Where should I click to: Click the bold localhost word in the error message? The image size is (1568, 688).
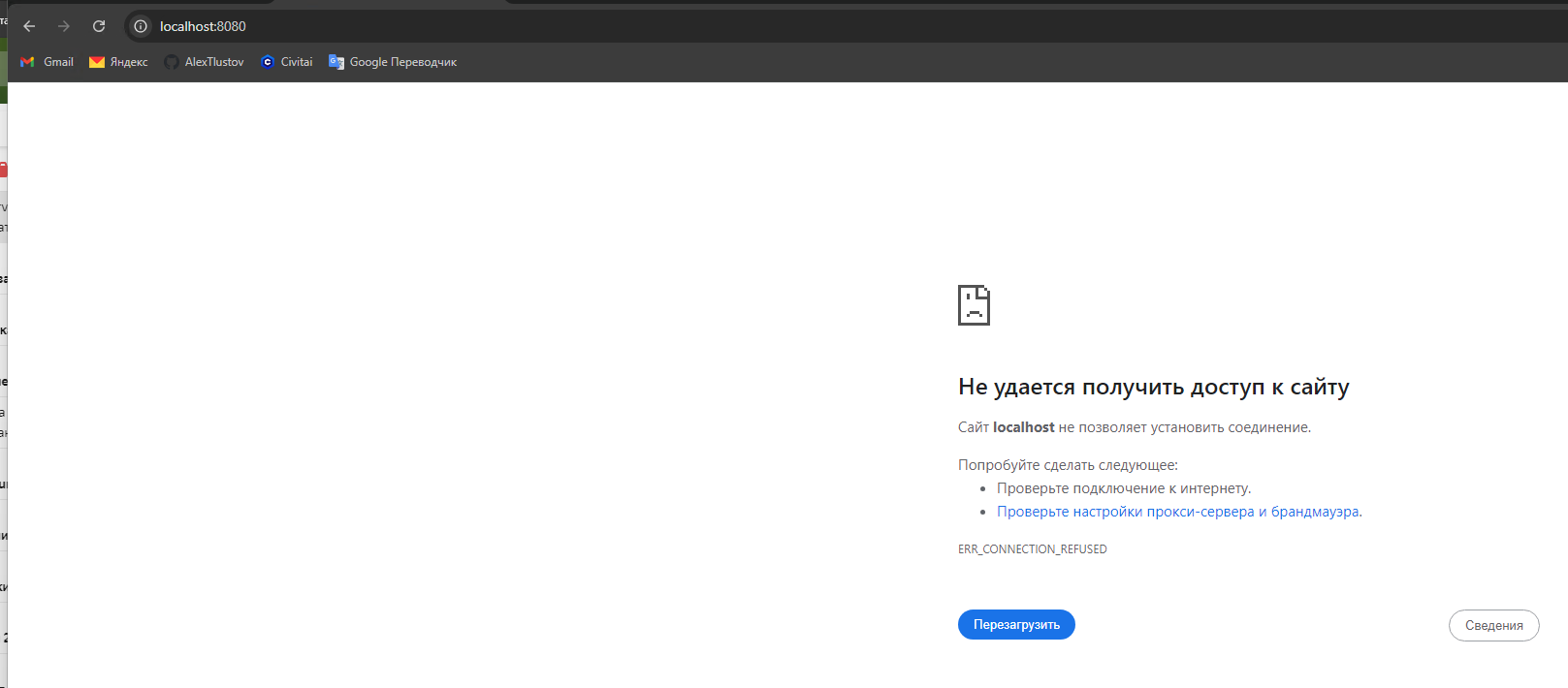pos(1023,427)
